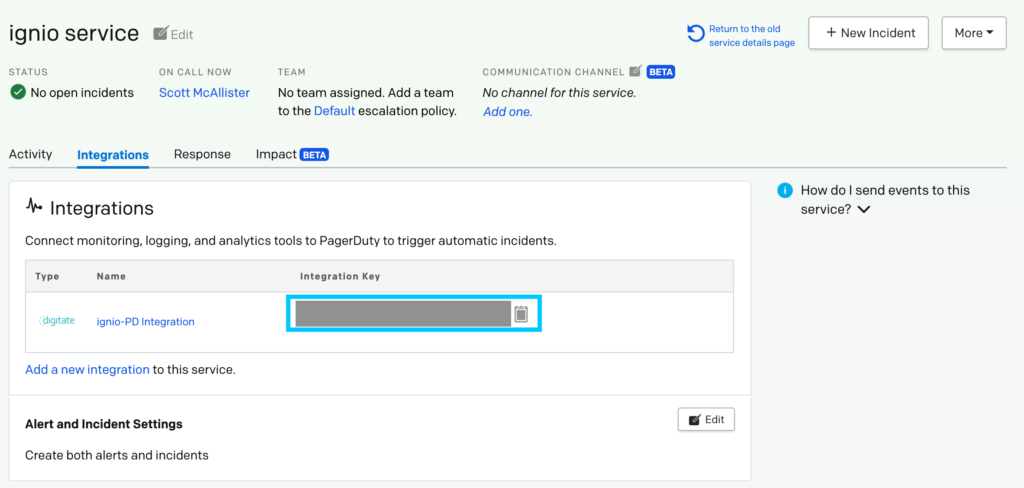1024x488 pixels.
Task: Copy integration key using clipboard icon
Action: 521,314
